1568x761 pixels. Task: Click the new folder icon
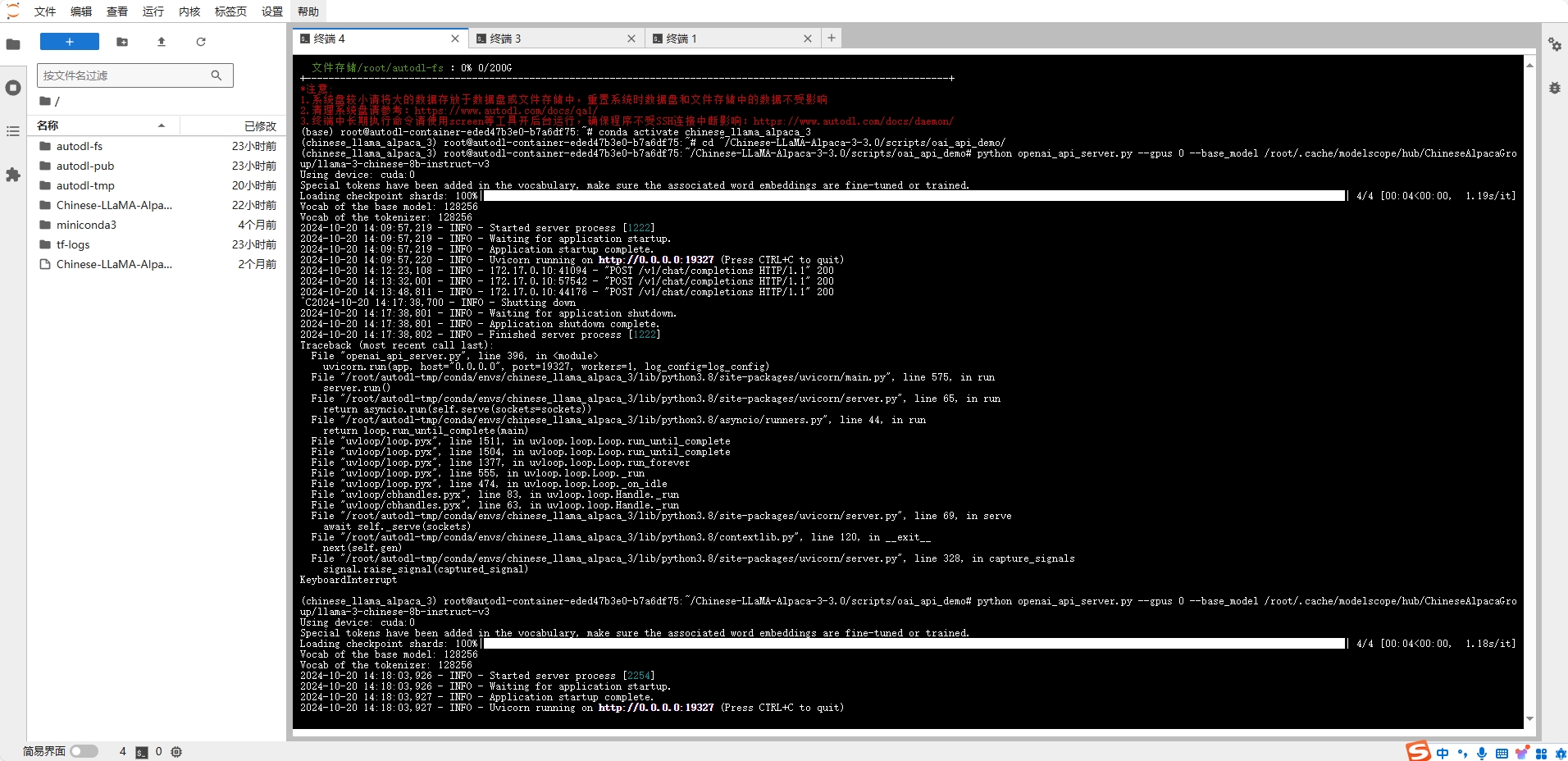(122, 42)
